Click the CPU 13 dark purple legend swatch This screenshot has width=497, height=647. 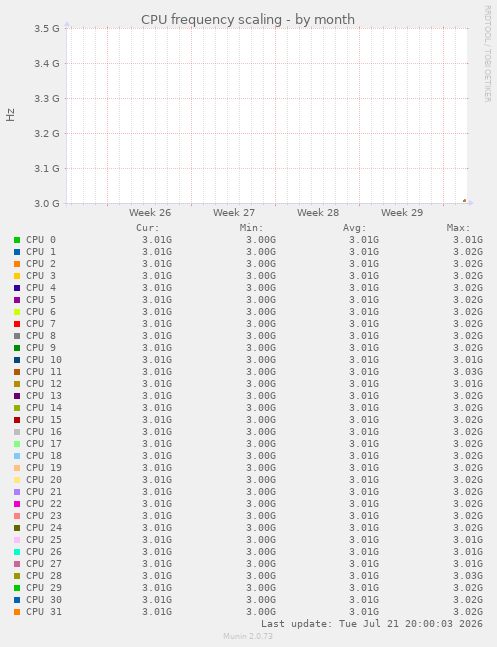point(17,396)
